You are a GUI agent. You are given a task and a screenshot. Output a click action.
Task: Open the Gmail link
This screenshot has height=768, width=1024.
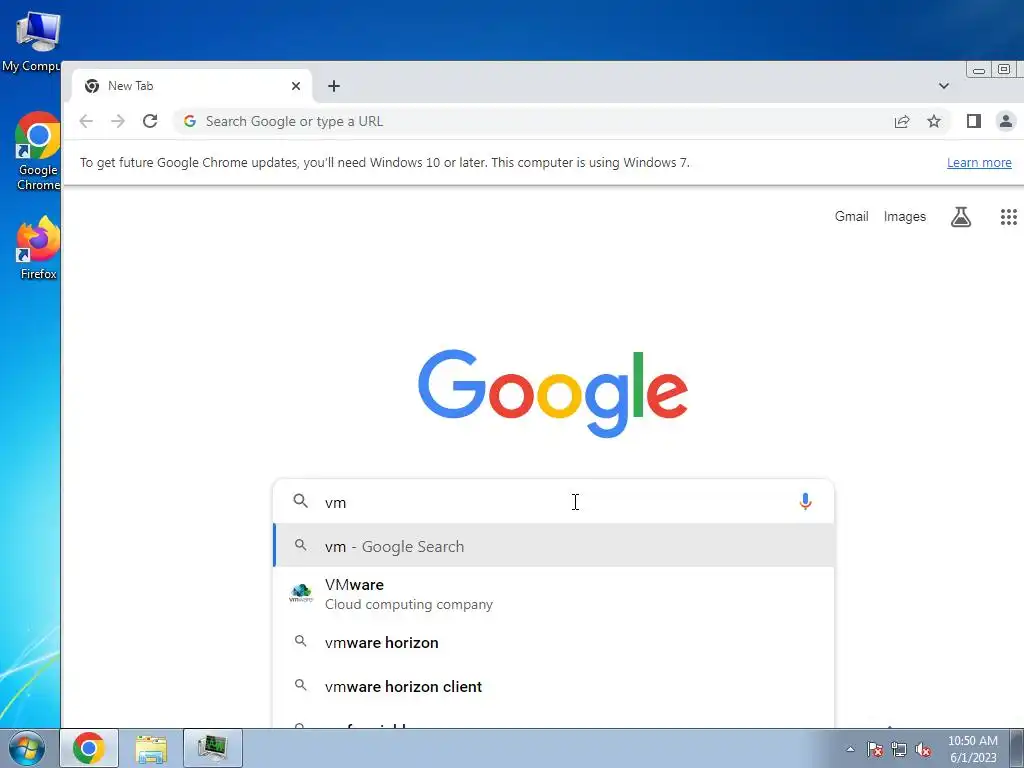tap(851, 217)
